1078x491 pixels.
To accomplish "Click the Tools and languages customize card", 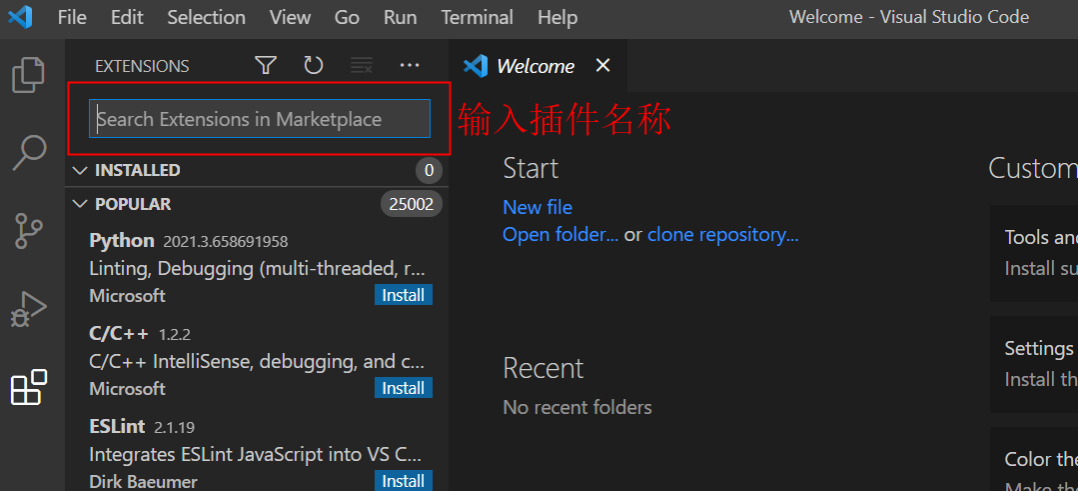I will (x=1034, y=253).
